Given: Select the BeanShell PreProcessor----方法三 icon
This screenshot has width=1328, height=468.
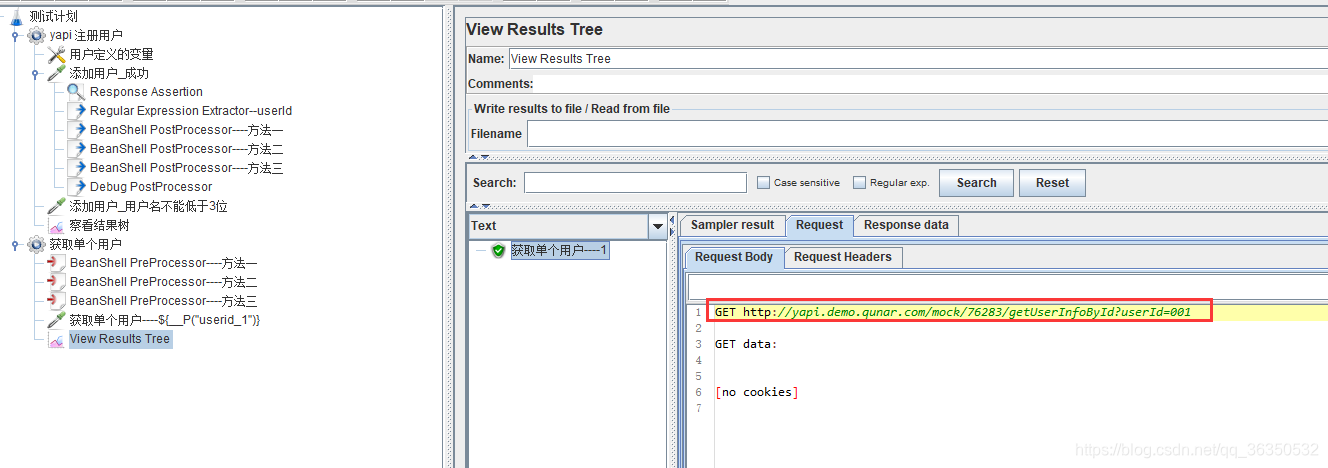Looking at the screenshot, I should tap(57, 301).
